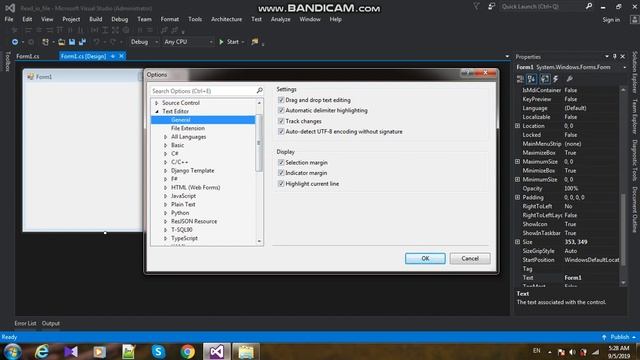
Task: Select File Extension in options tree
Action: (188, 128)
